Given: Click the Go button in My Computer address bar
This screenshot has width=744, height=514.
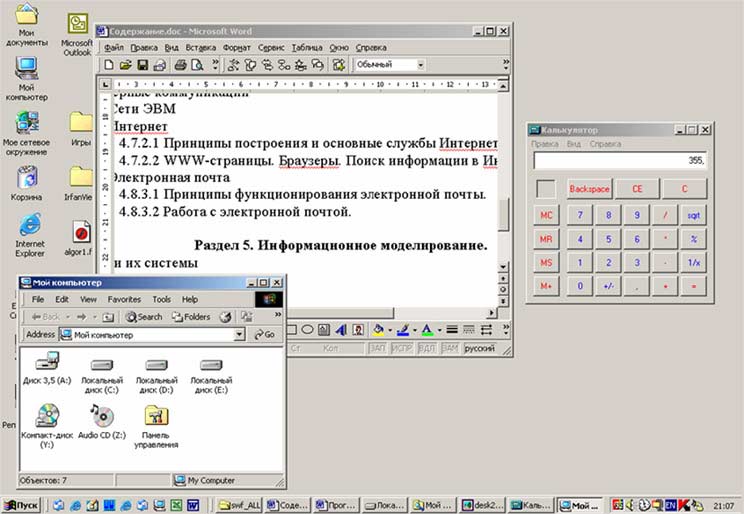Looking at the screenshot, I should click(x=265, y=335).
